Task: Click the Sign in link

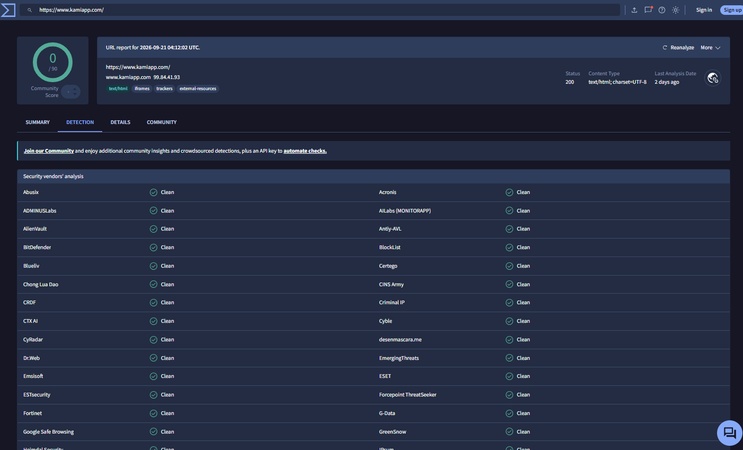Action: coord(704,10)
